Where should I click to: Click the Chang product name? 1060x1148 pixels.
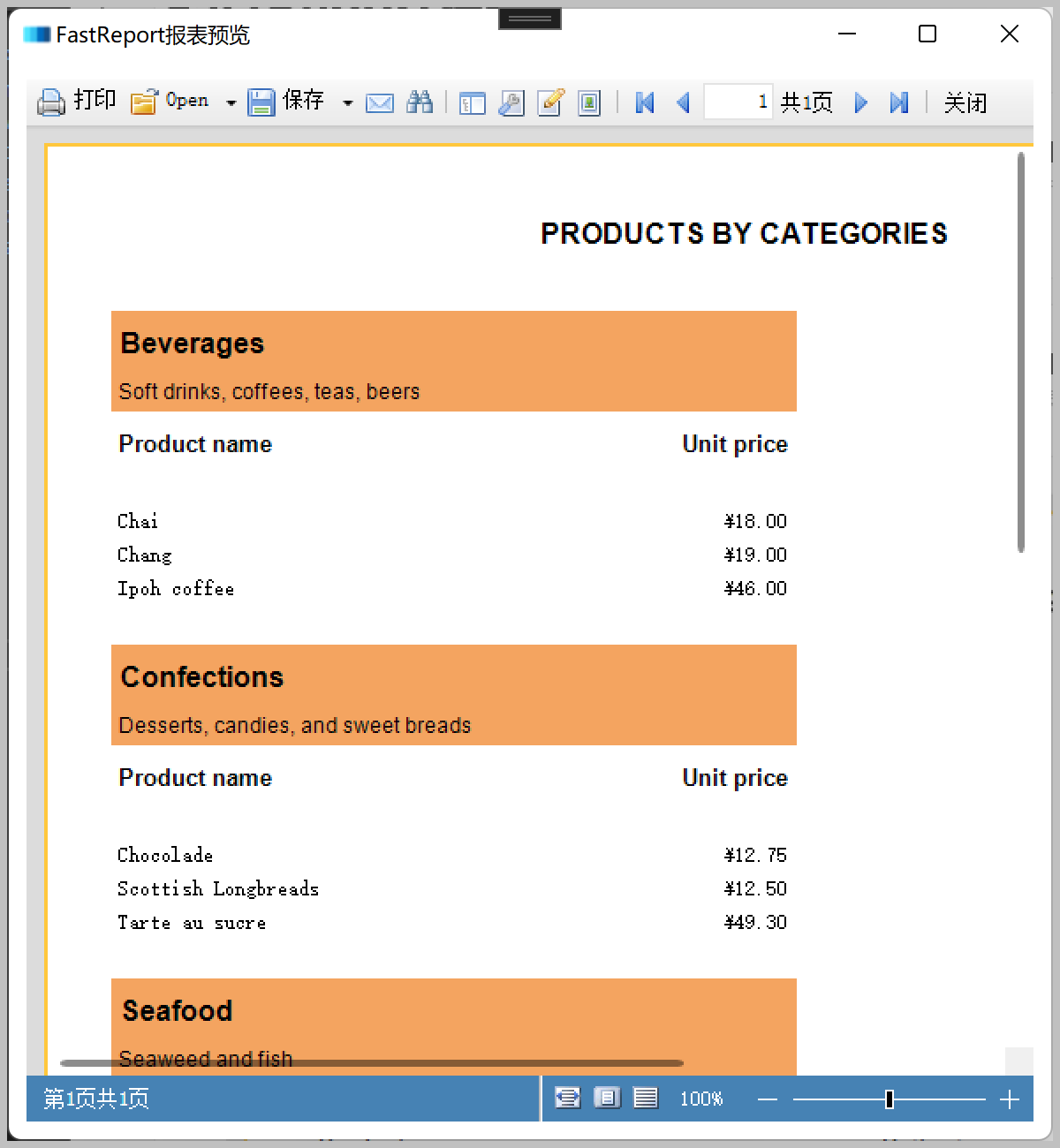[x=145, y=555]
